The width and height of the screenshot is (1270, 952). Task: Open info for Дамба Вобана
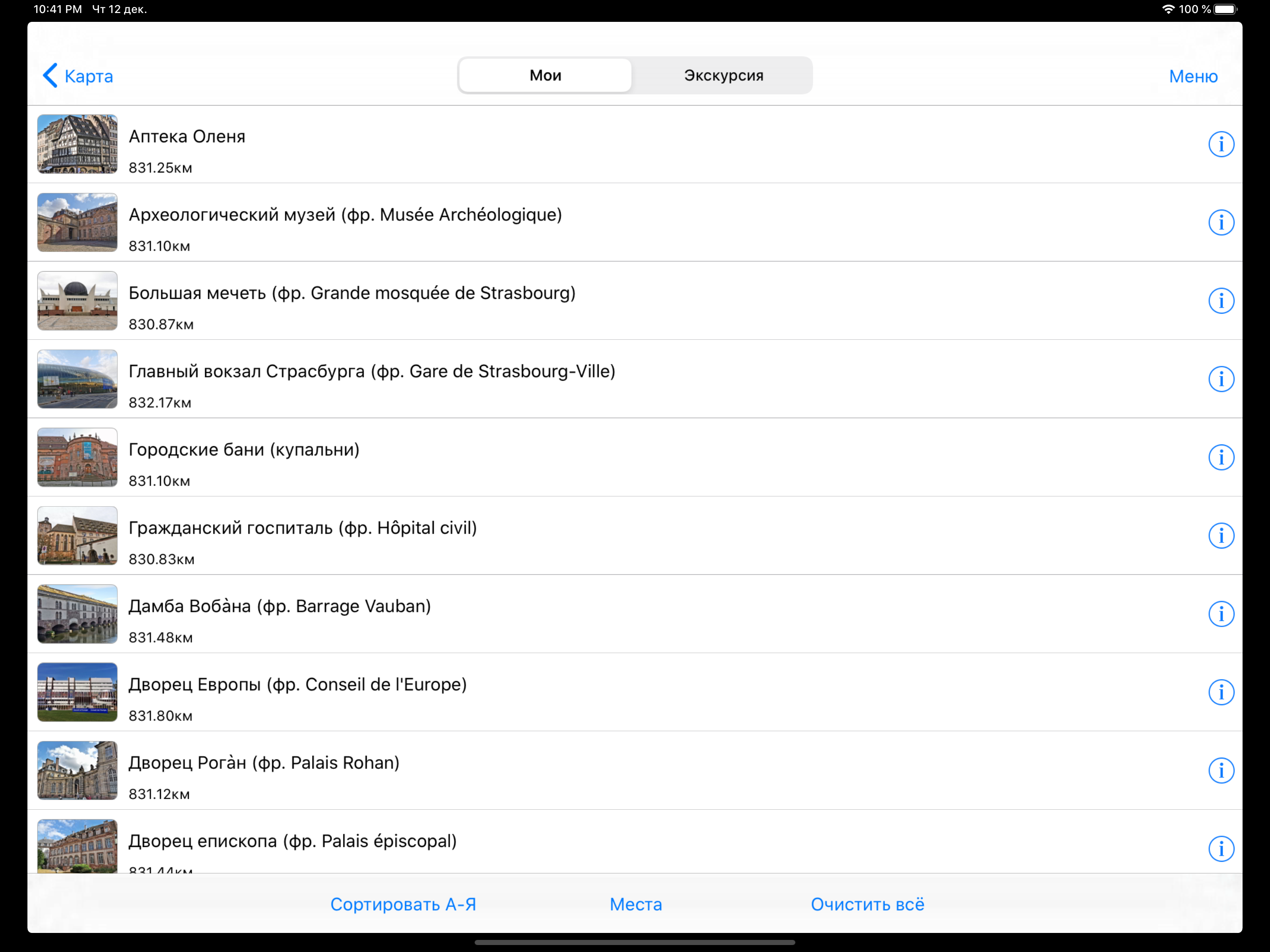tap(1221, 614)
